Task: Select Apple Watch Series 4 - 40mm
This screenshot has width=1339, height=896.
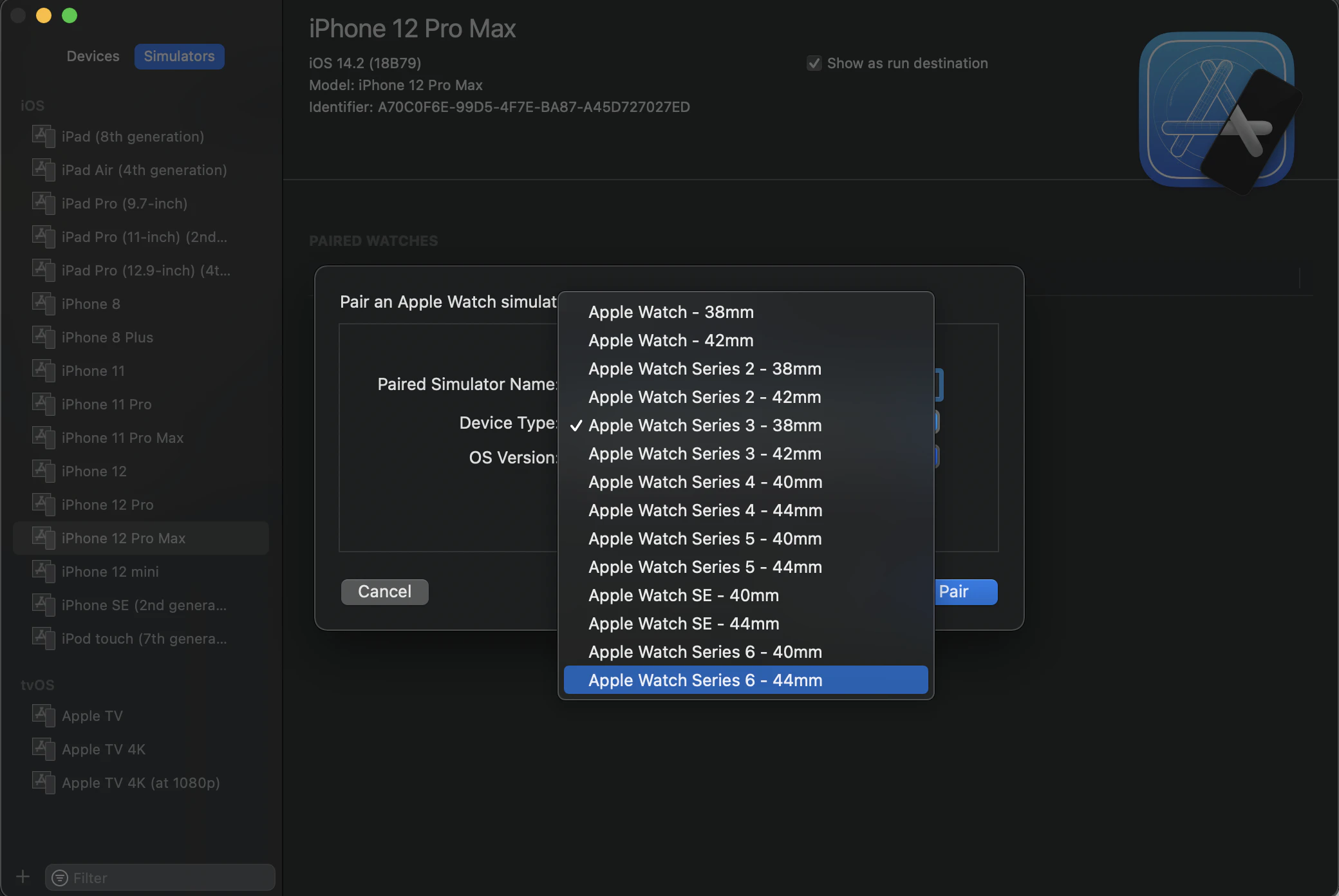Action: click(745, 482)
